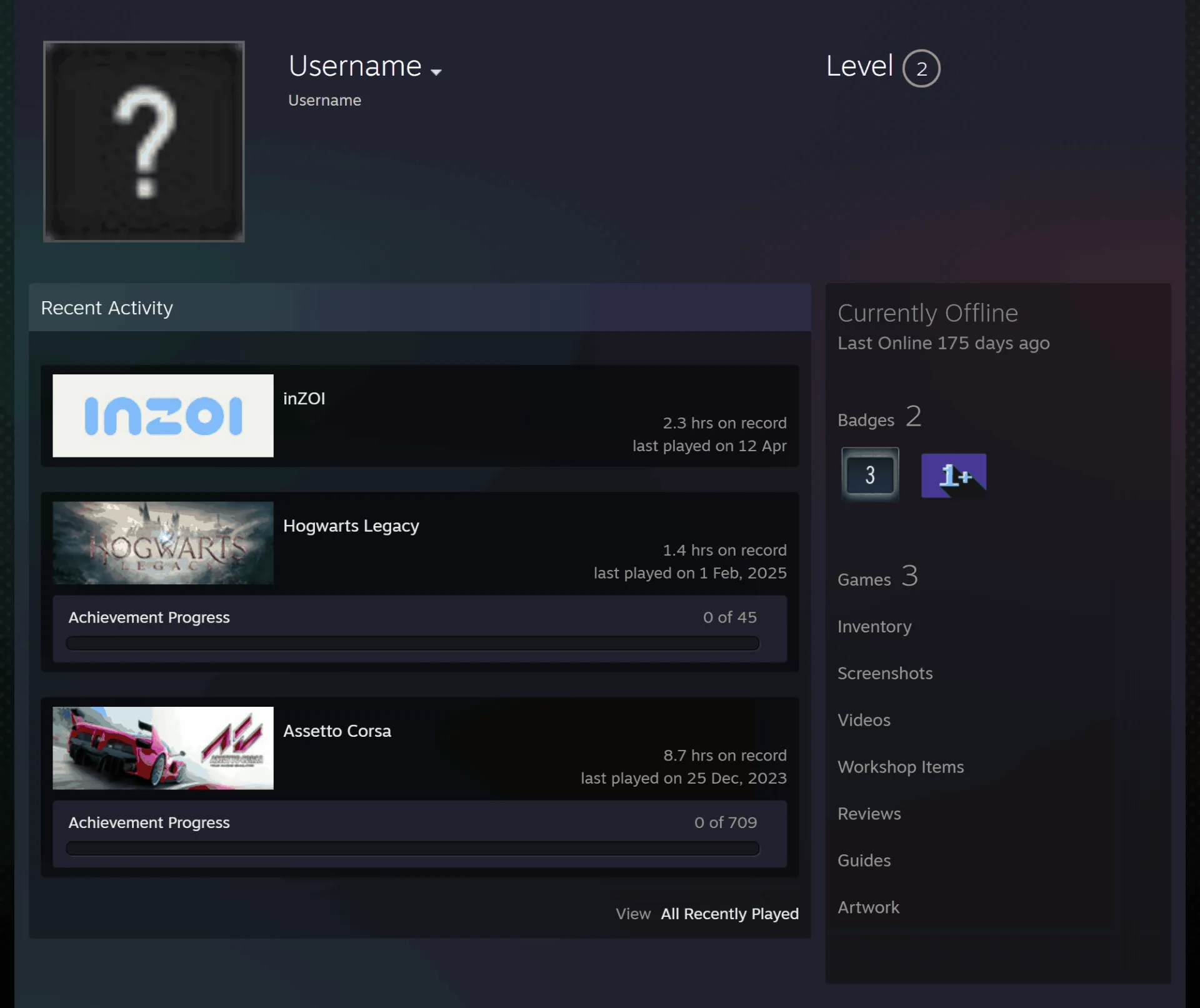Click 'last played on 25 Dec, 2023'

[x=684, y=779]
